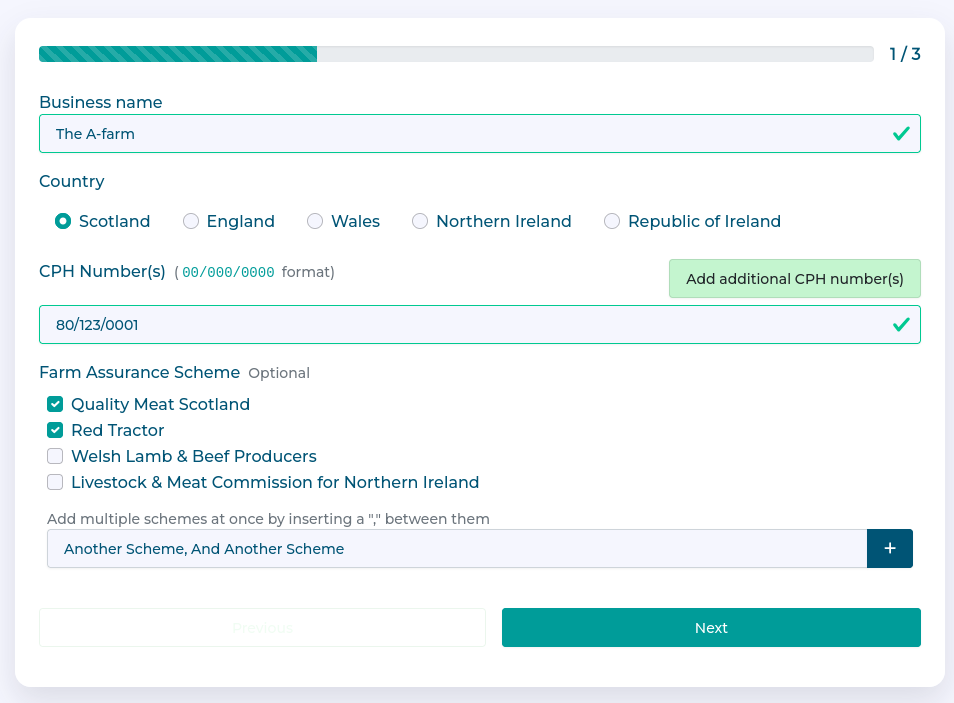Click Add additional CPH number(s) button
Image resolution: width=954 pixels, height=703 pixels.
794,279
